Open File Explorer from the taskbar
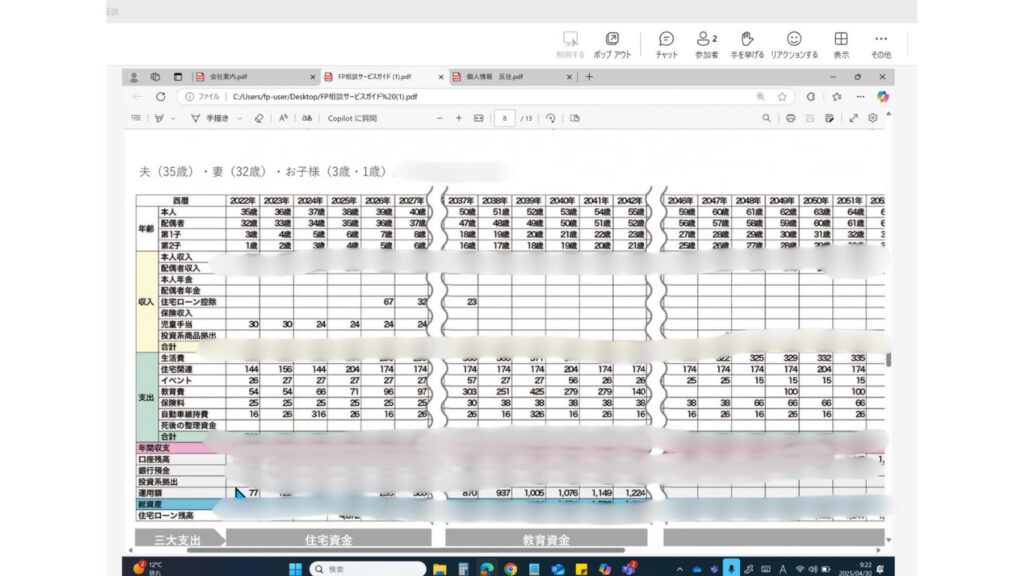Screen dimensions: 1024x576 tap(440, 569)
